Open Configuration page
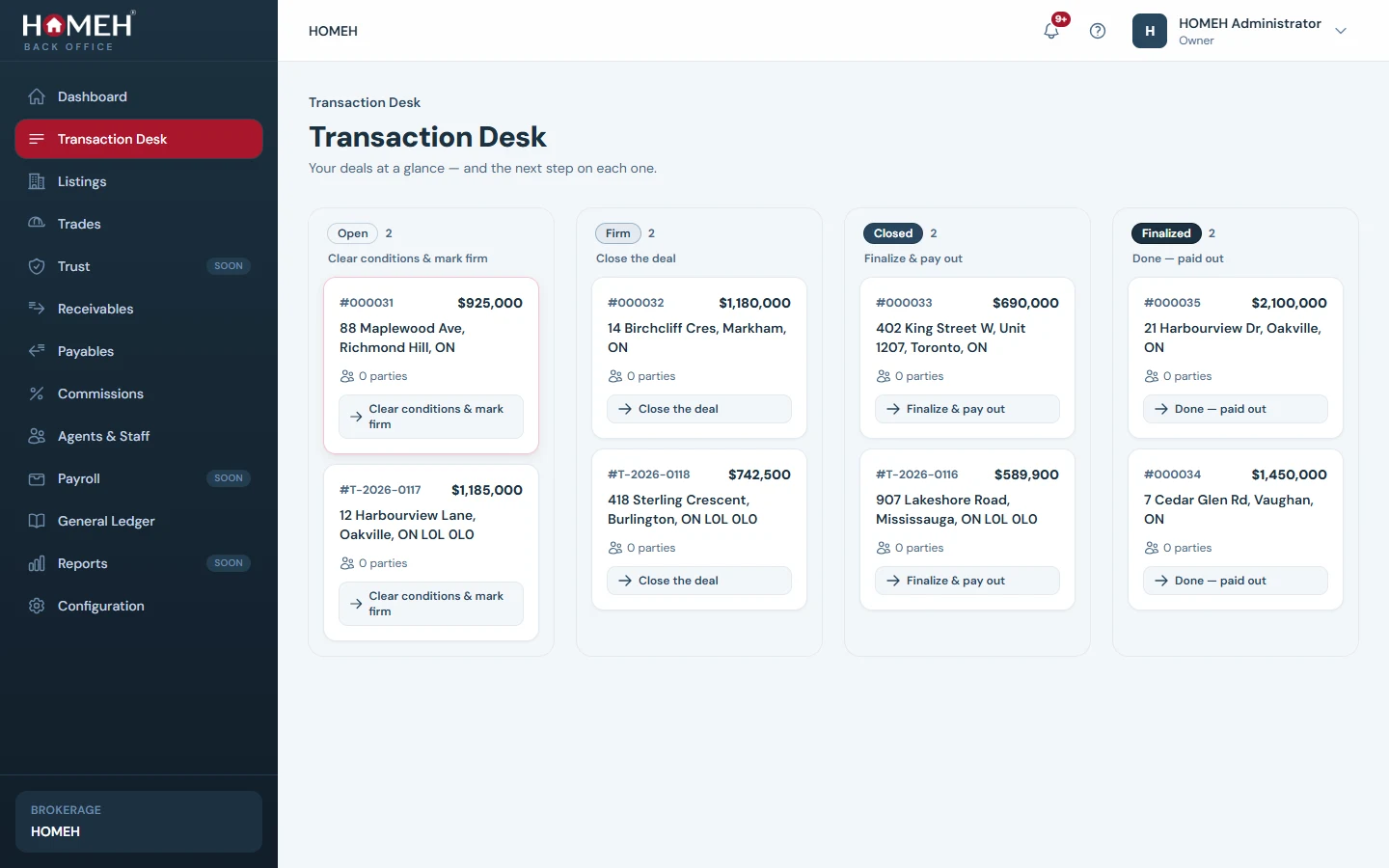The height and width of the screenshot is (868, 1389). pos(139,606)
